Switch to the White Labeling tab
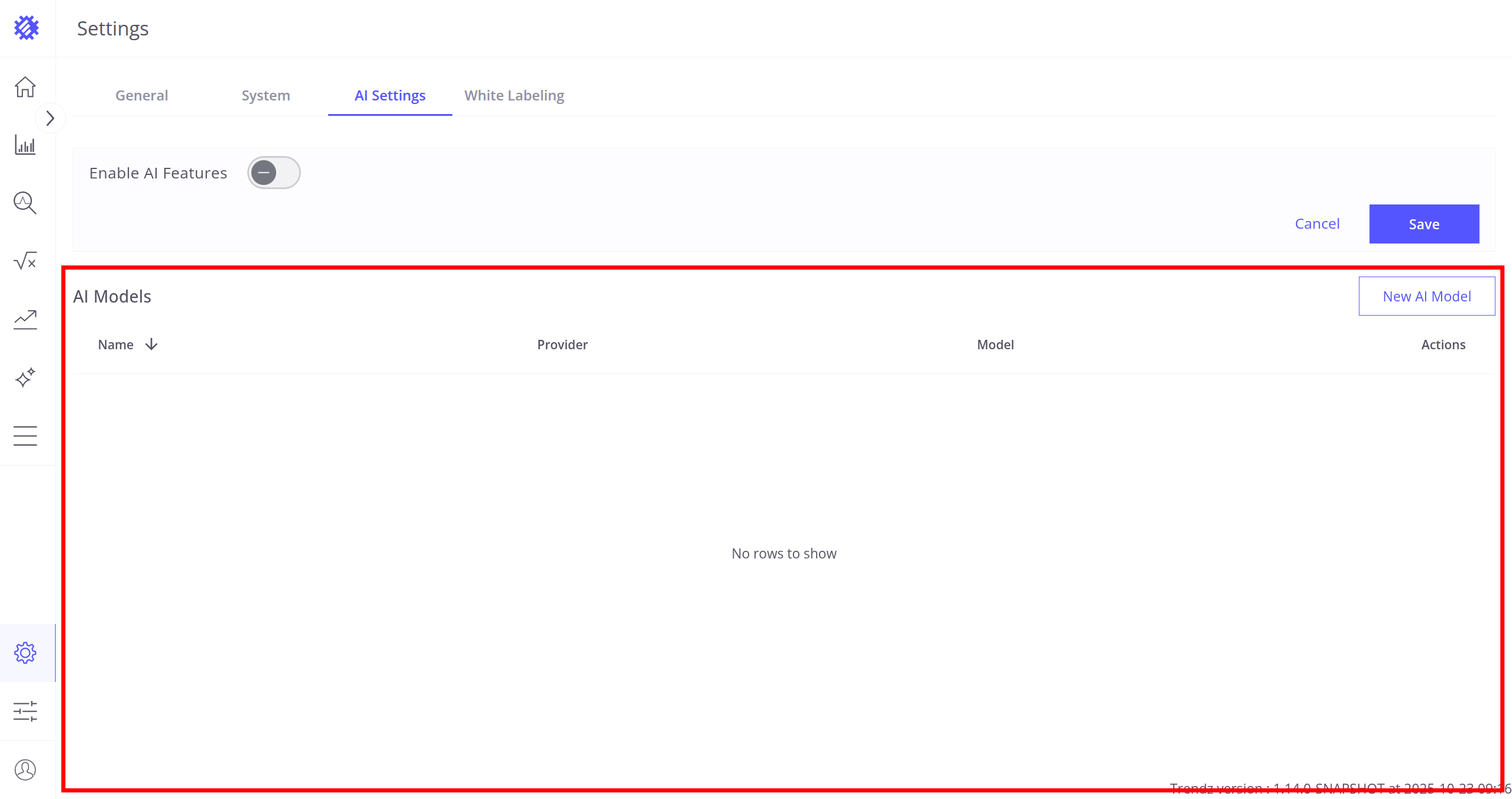This screenshot has width=1512, height=799. pyautogui.click(x=514, y=96)
